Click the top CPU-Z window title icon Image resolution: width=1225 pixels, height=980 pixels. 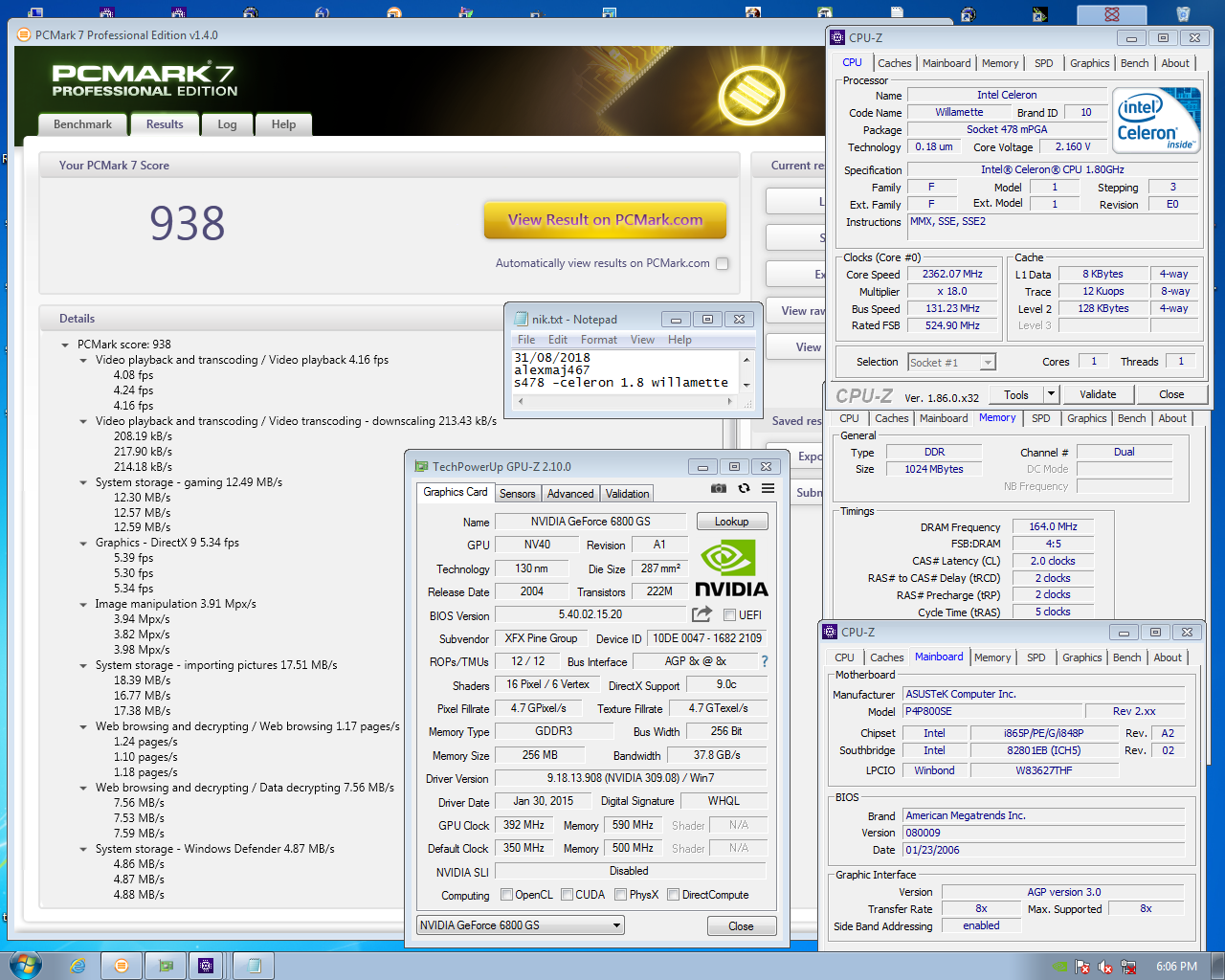point(837,37)
